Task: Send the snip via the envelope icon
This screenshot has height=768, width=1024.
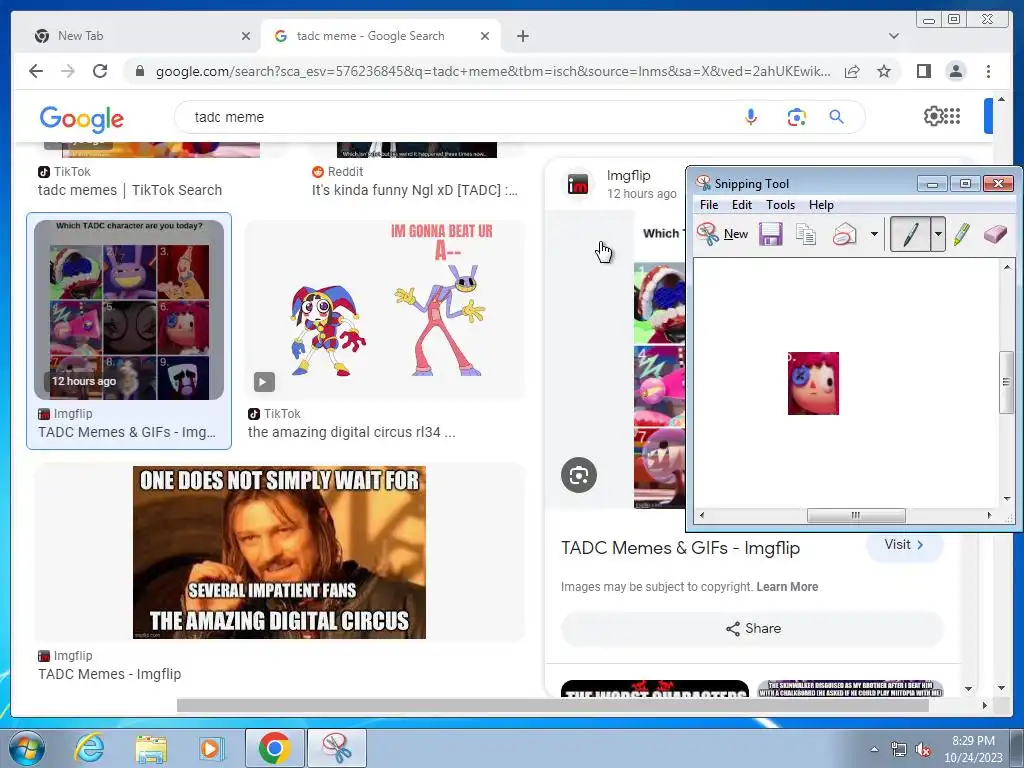Action: [844, 234]
